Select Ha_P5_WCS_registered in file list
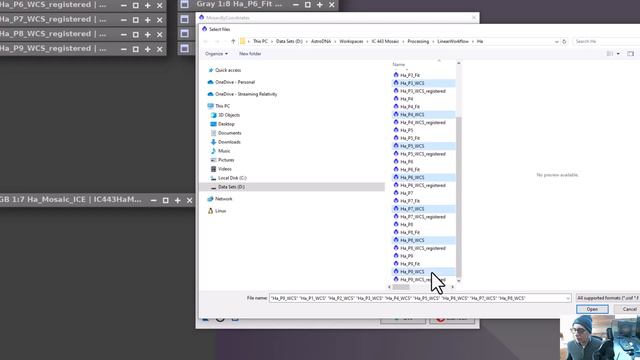 click(x=422, y=154)
